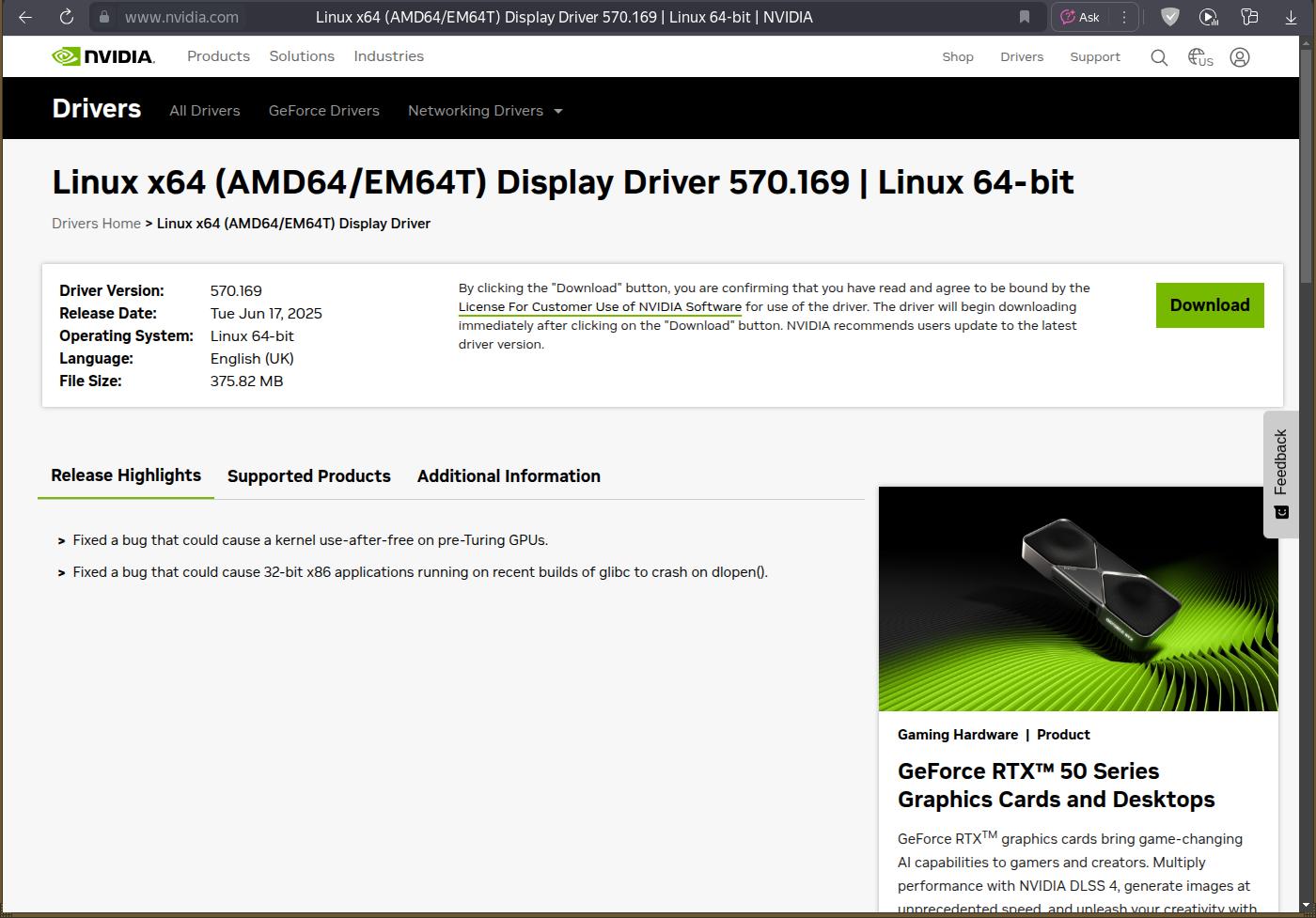Click the Feedback side tab
Image resolution: width=1316 pixels, height=918 pixels.
(x=1280, y=474)
